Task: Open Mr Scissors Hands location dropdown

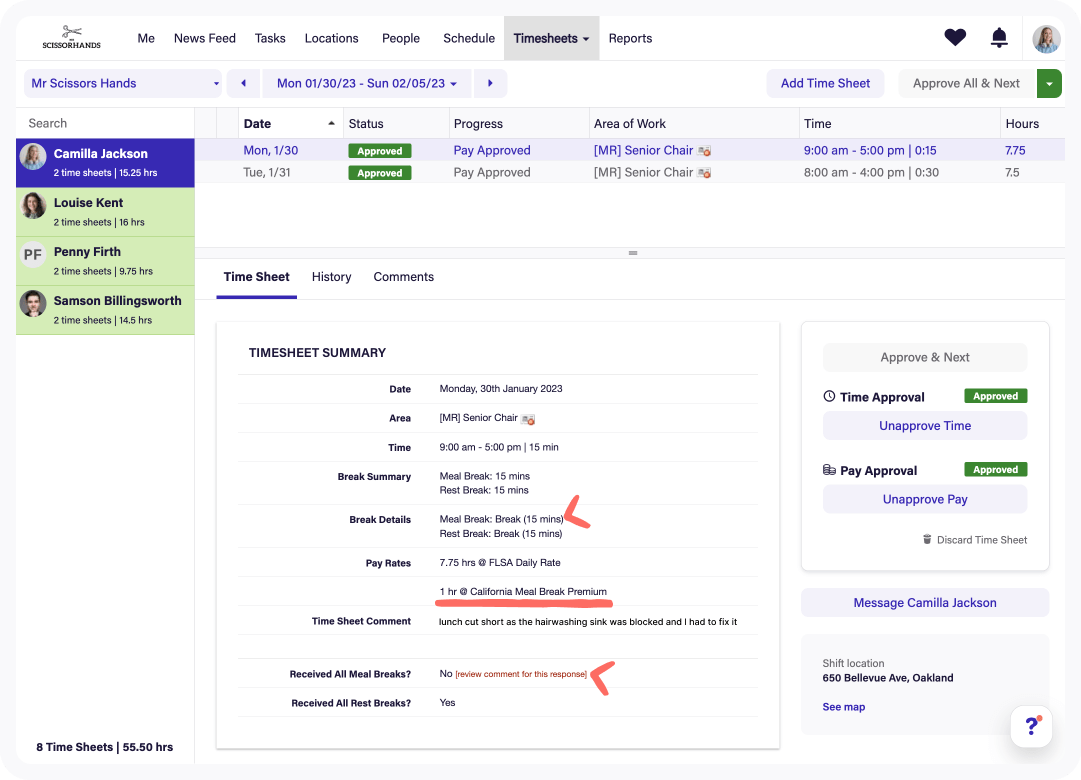Action: pos(123,83)
